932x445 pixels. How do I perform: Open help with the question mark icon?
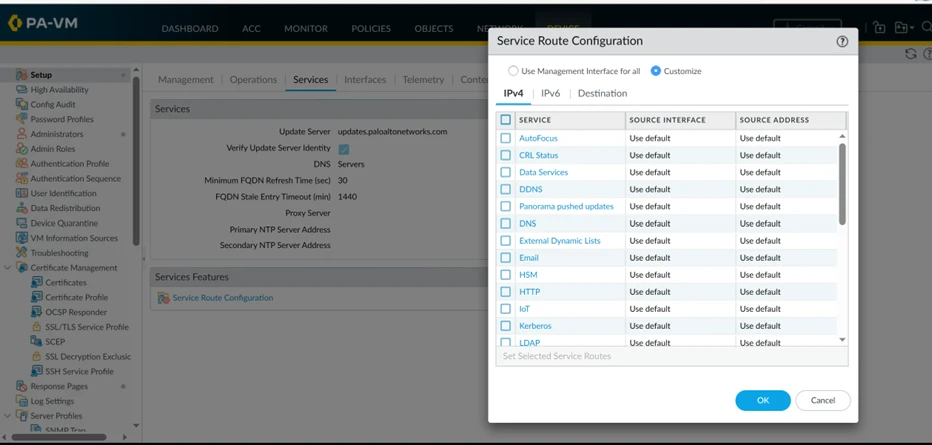click(842, 42)
